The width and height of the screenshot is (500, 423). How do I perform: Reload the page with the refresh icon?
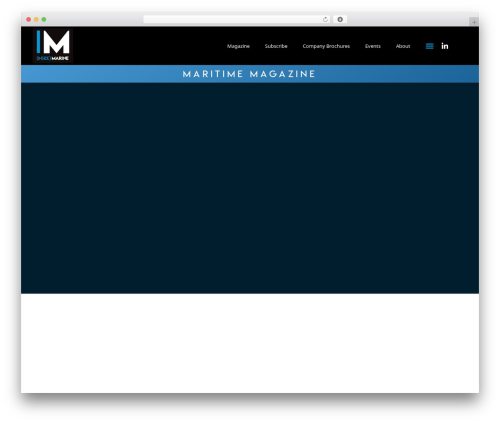coord(325,19)
